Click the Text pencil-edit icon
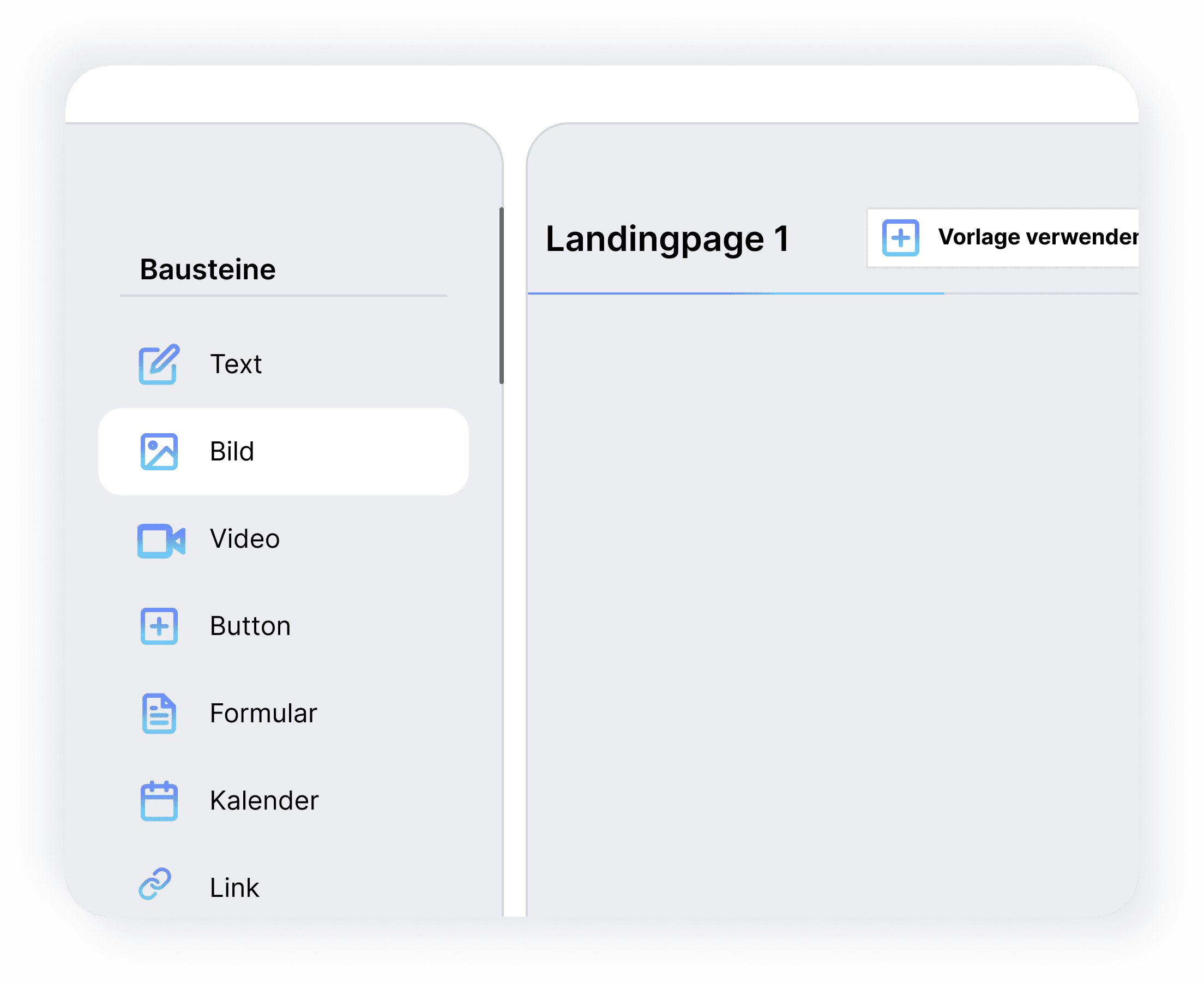Image resolution: width=1204 pixels, height=982 pixels. point(159,364)
